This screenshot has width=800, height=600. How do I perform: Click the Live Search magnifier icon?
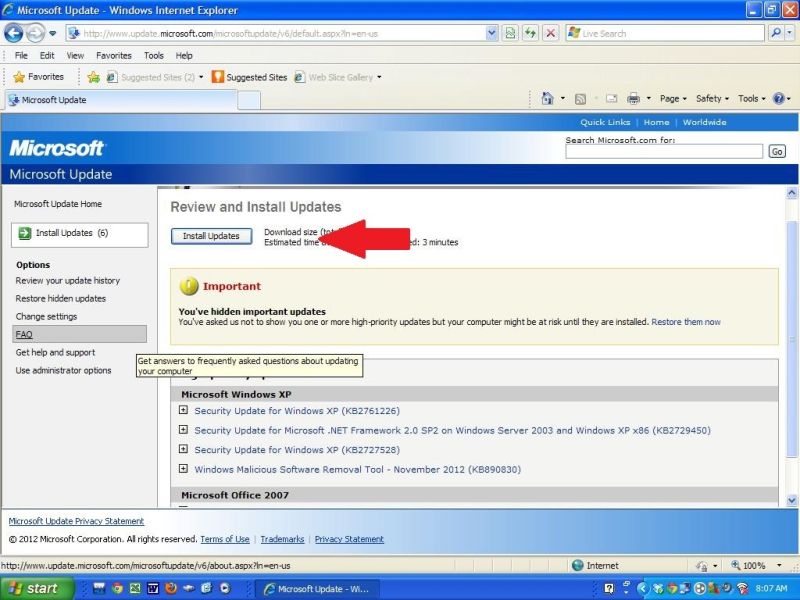[x=776, y=34]
